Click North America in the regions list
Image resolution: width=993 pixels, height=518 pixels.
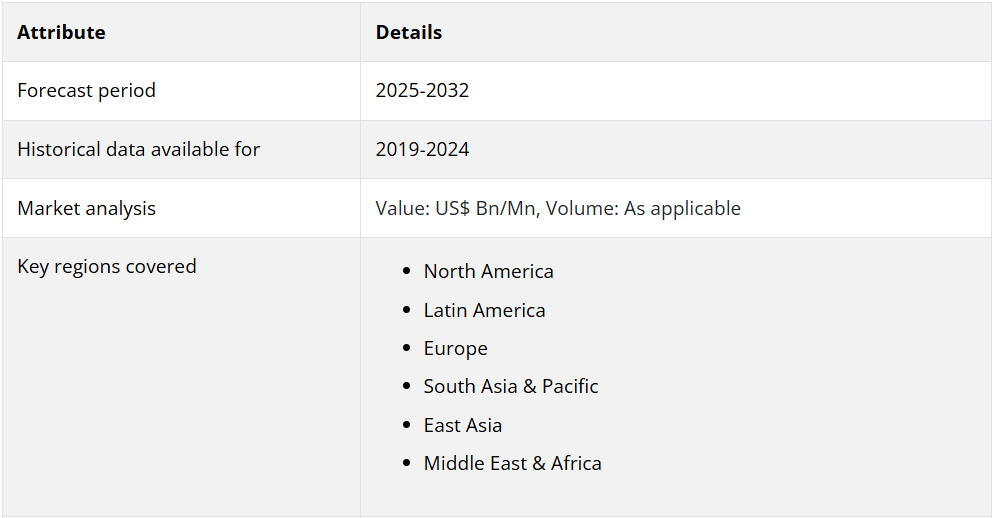click(x=488, y=271)
